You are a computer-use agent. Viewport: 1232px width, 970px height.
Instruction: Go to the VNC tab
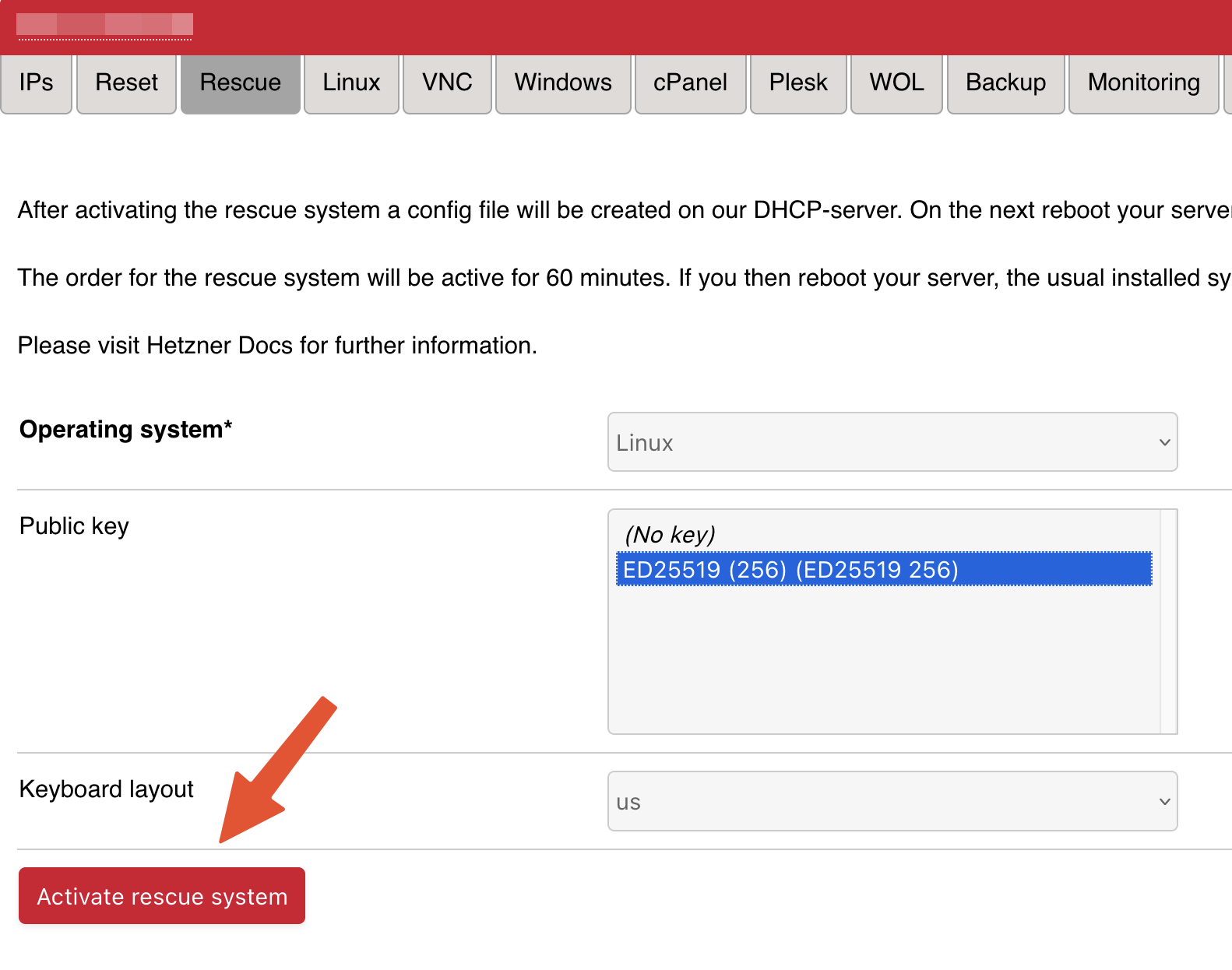pyautogui.click(x=447, y=83)
